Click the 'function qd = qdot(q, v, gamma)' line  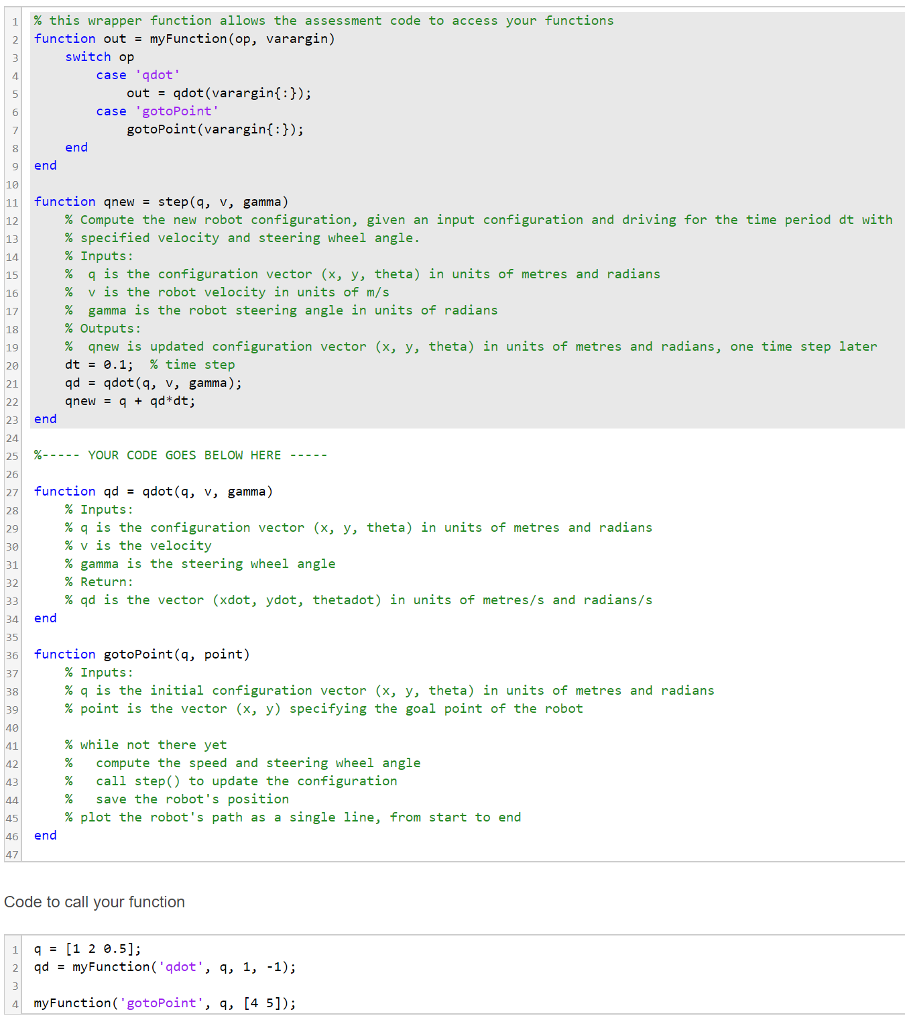[153, 491]
